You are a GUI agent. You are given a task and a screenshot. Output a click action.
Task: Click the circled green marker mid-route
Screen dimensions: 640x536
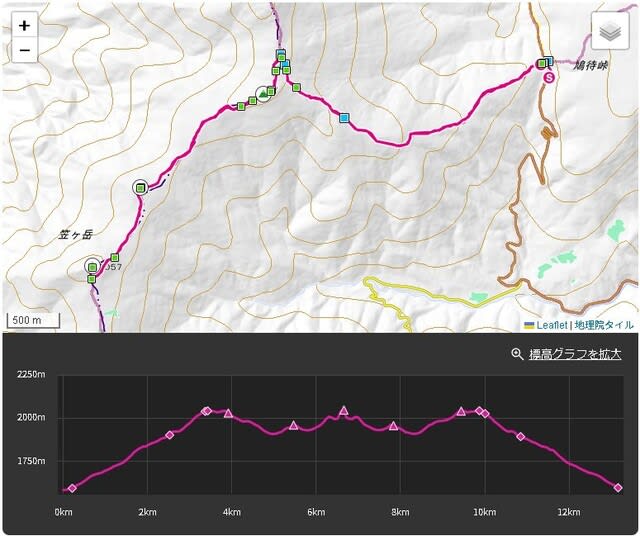tap(141, 186)
